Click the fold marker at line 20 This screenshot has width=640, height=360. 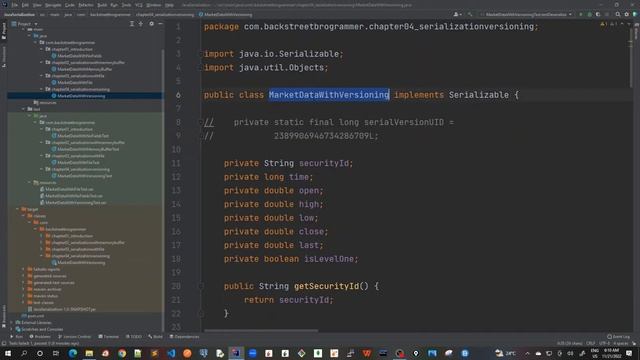pyautogui.click(x=201, y=286)
